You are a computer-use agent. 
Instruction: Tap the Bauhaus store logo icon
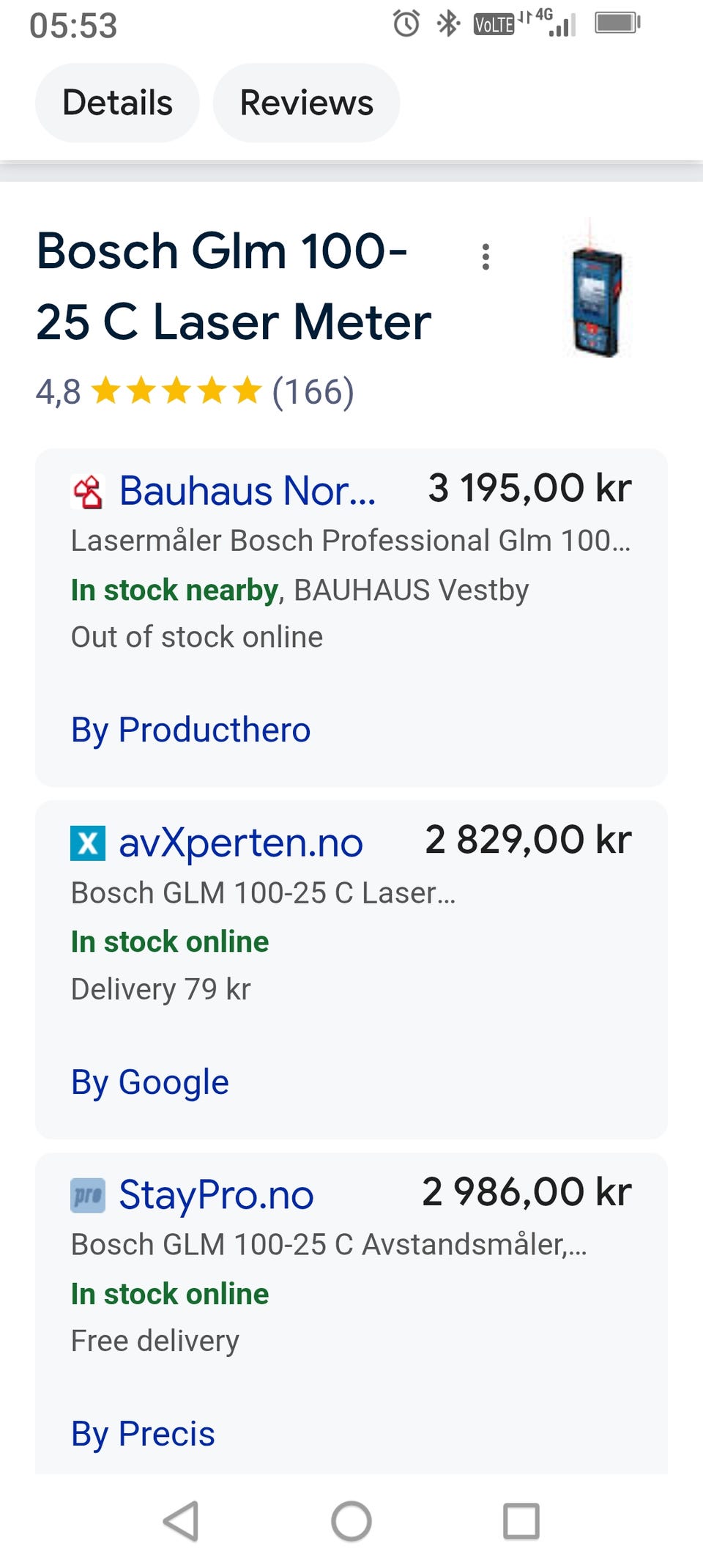click(88, 491)
